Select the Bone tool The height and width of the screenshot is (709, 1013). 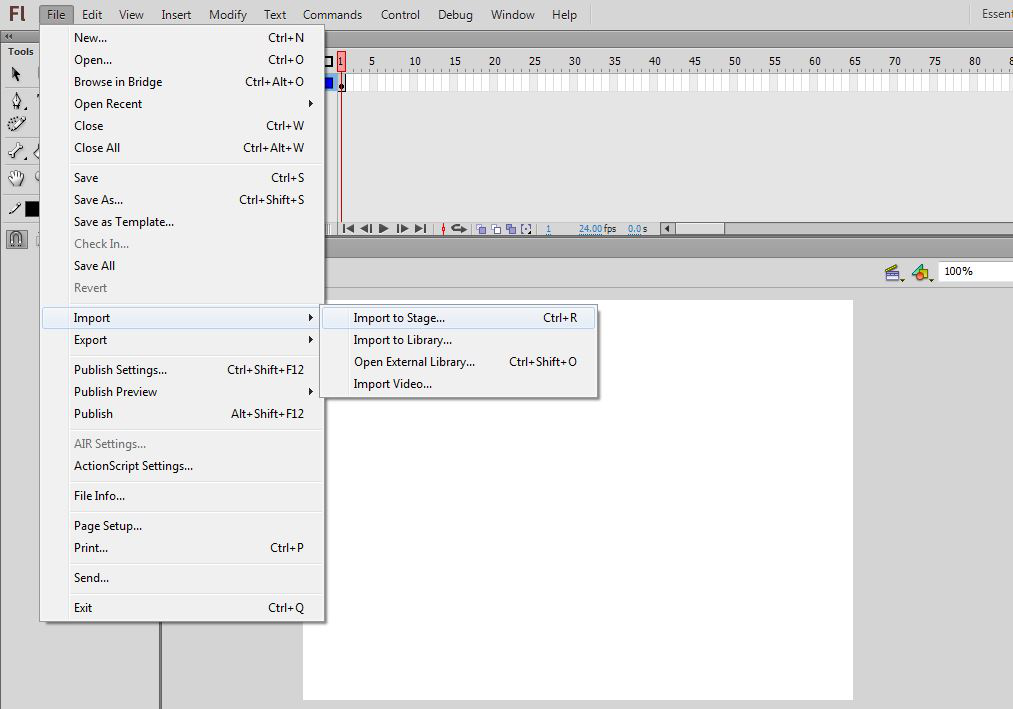[16, 152]
